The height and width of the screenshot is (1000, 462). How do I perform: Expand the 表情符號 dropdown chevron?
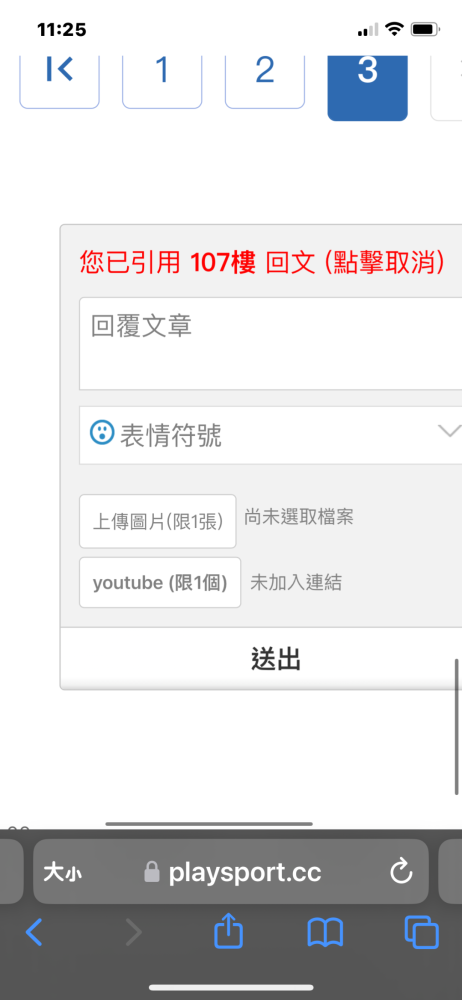click(449, 432)
